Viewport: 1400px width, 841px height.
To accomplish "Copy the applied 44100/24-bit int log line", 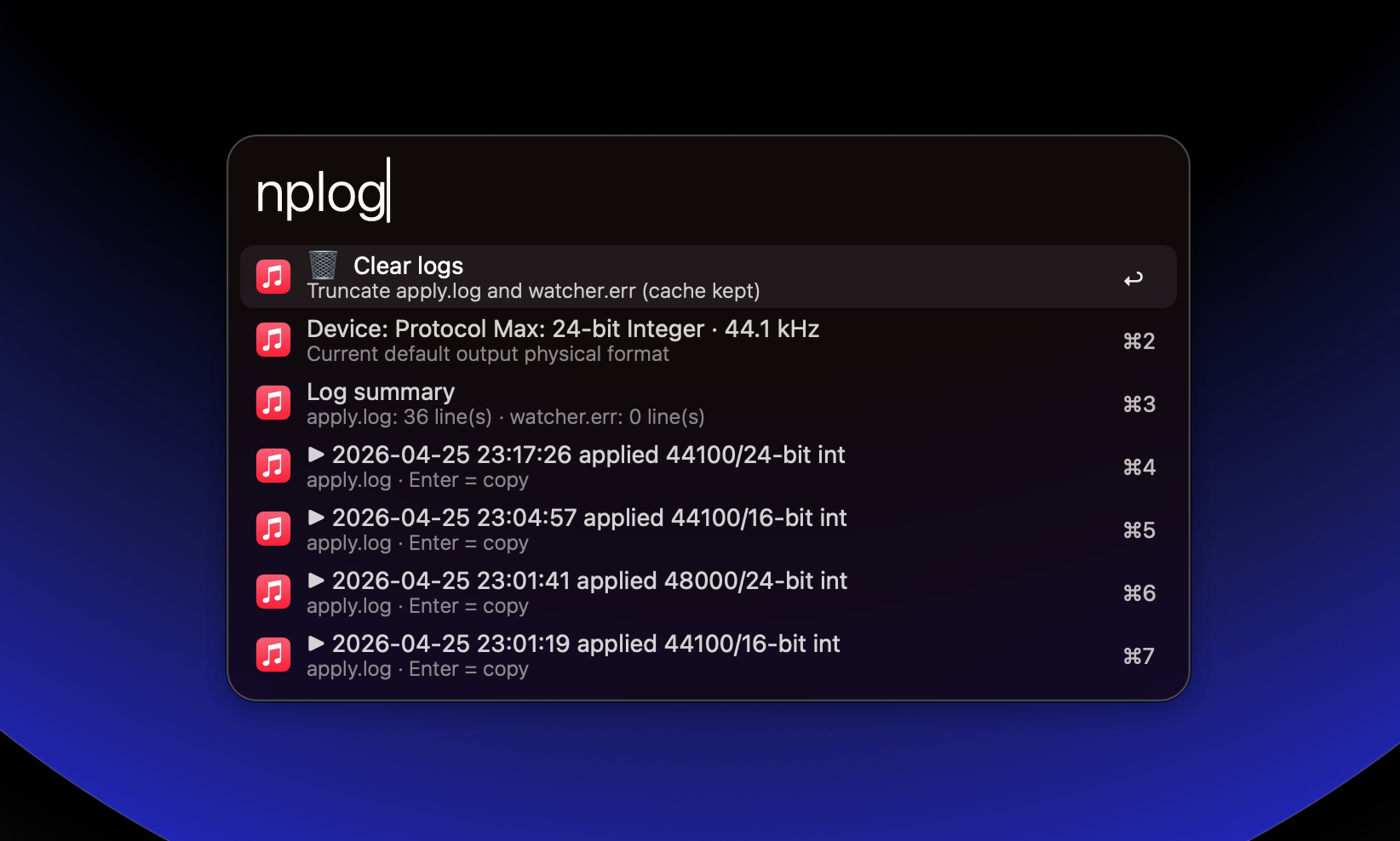I will coord(709,466).
